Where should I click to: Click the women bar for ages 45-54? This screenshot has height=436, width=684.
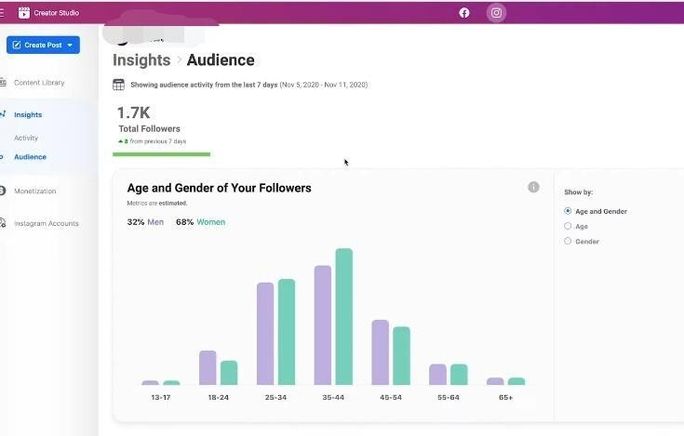point(401,356)
